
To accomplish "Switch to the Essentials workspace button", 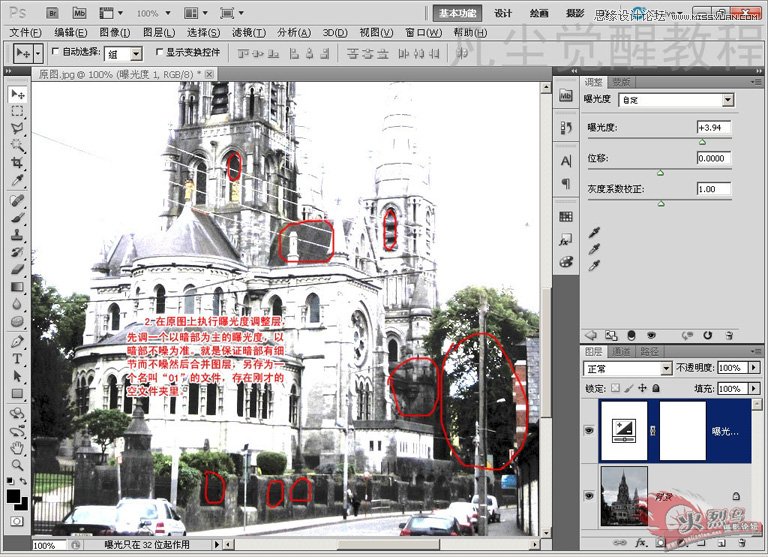I will [457, 13].
